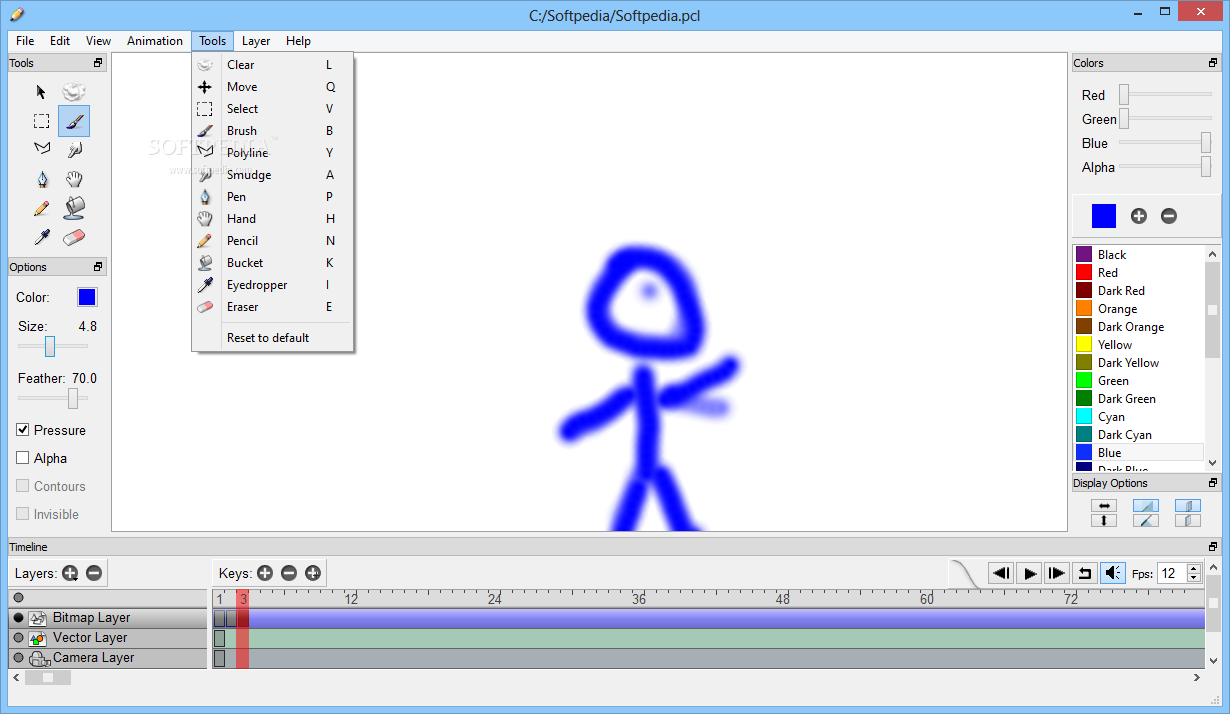This screenshot has height=714, width=1230.
Task: Play the animation
Action: [1029, 573]
